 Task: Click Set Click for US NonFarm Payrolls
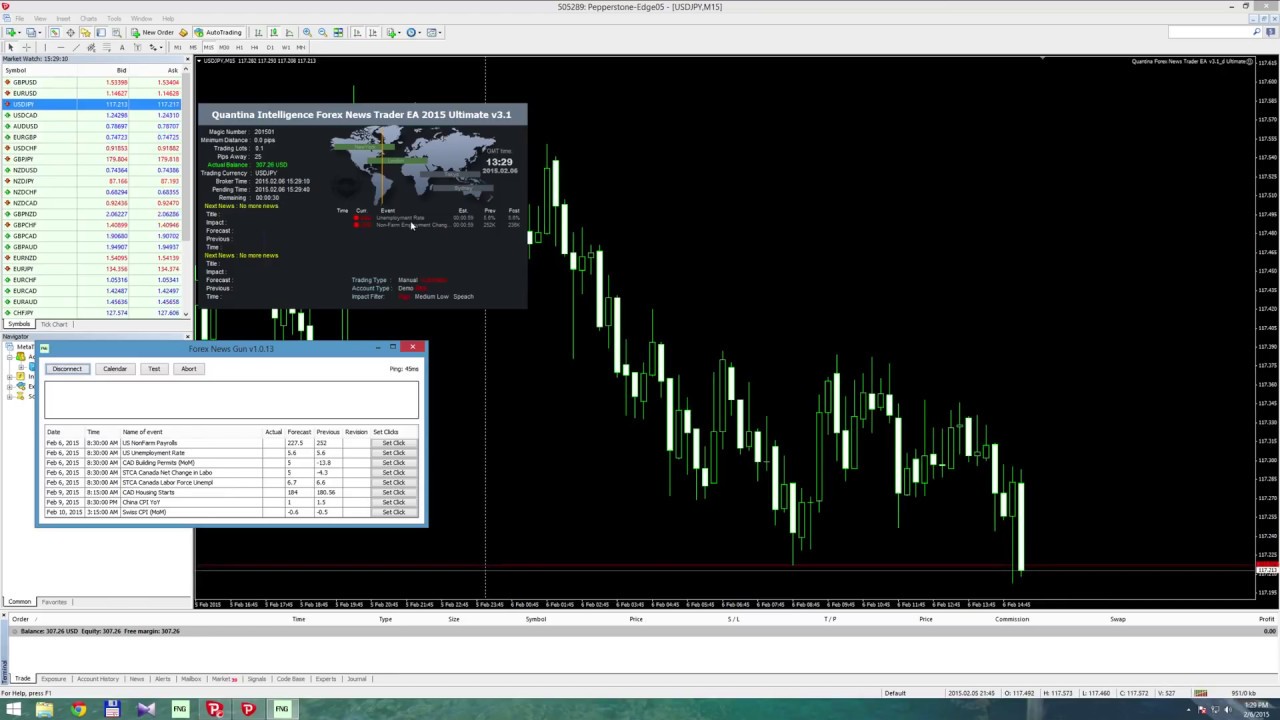pos(393,443)
